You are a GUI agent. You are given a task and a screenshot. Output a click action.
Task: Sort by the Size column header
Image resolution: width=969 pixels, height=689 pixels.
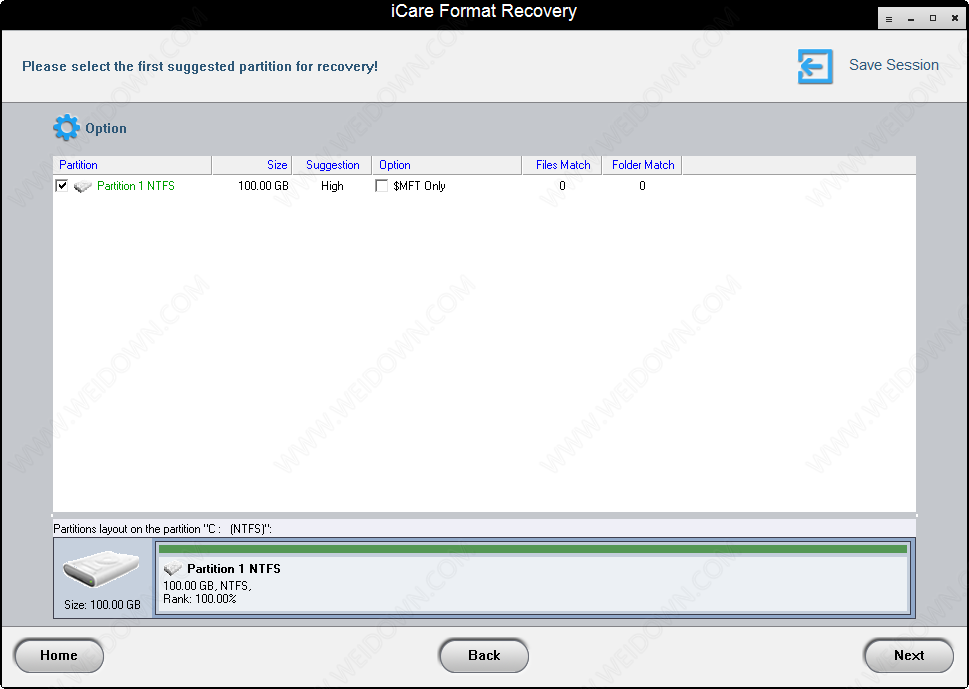[x=252, y=165]
